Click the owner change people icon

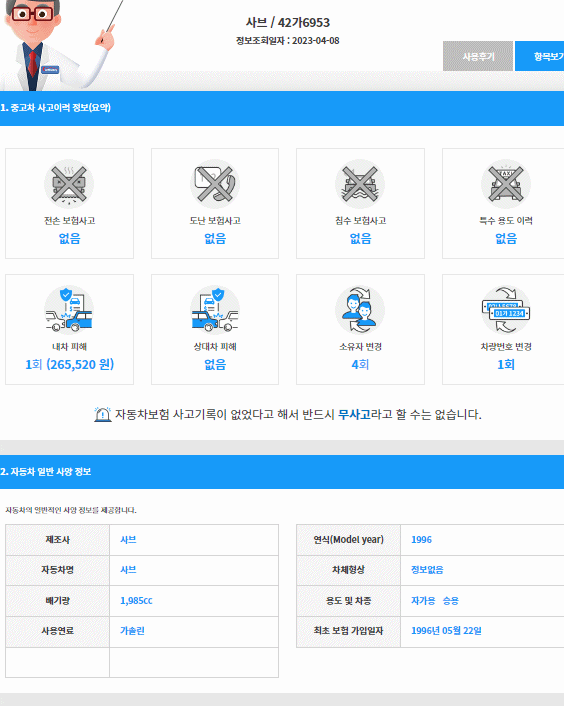[x=360, y=310]
